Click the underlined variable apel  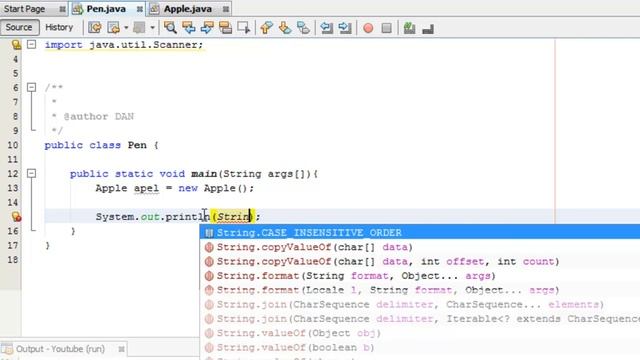[146, 189]
